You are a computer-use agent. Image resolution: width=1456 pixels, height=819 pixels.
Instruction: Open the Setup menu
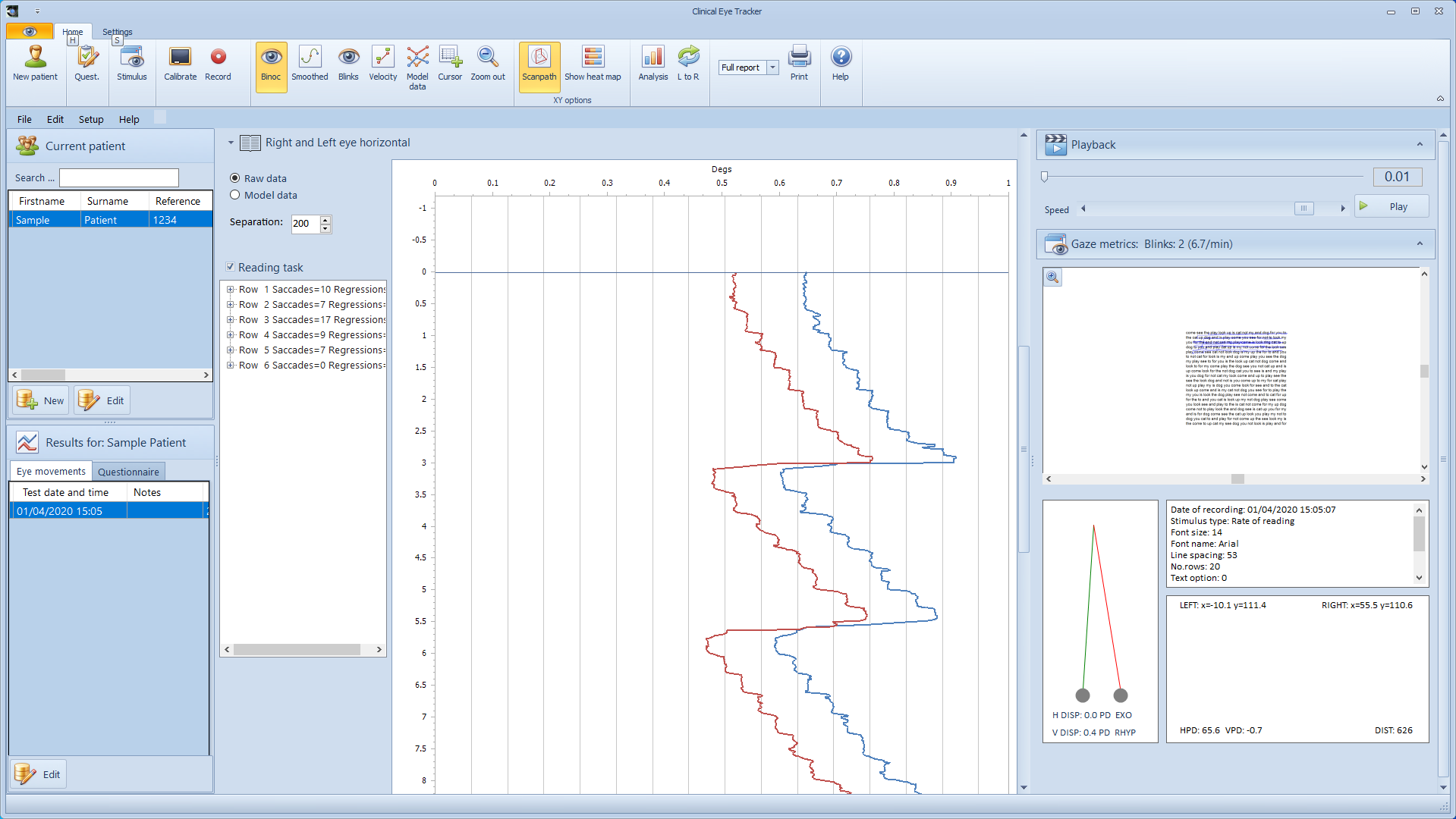91,119
